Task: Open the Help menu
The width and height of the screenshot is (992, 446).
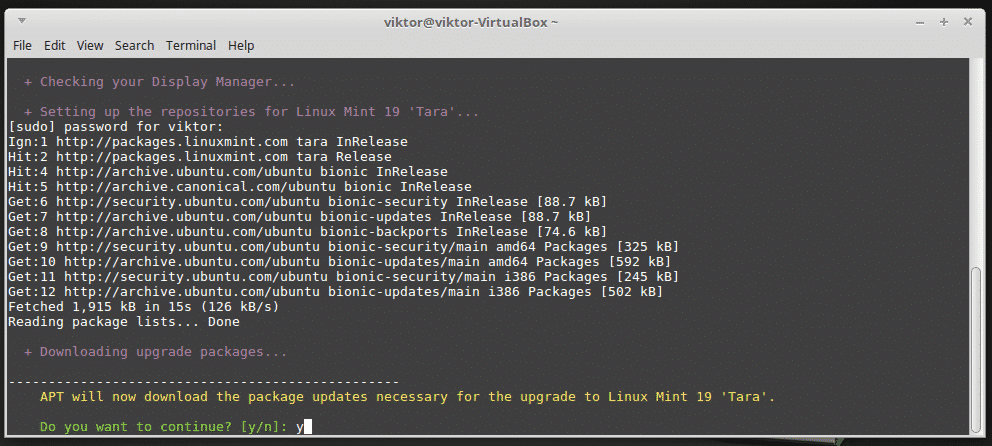Action: pos(241,45)
